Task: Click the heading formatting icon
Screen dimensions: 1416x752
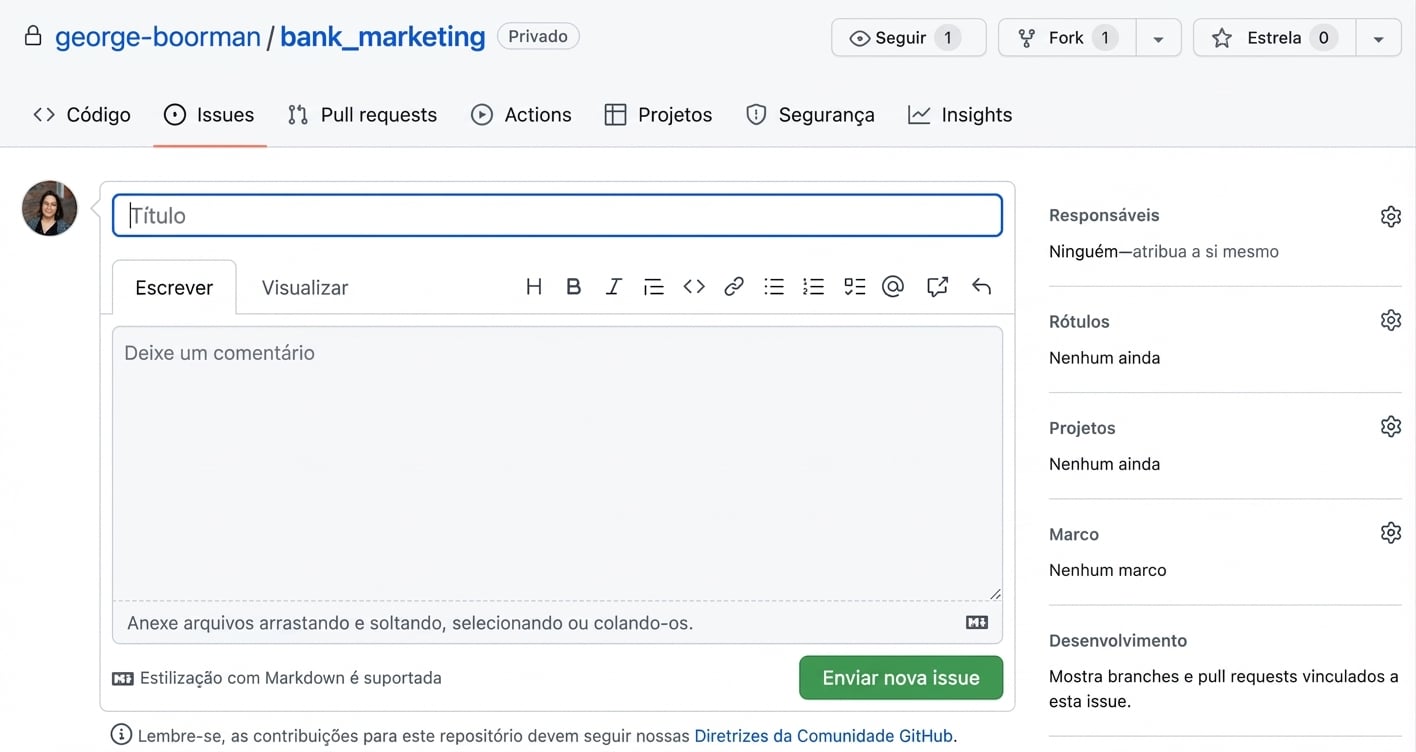Action: pos(534,287)
